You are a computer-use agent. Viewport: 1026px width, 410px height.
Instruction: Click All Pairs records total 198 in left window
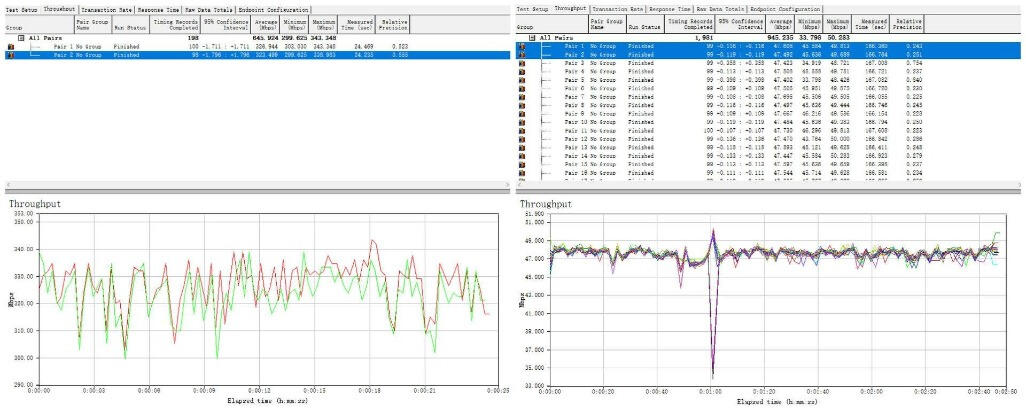point(193,38)
